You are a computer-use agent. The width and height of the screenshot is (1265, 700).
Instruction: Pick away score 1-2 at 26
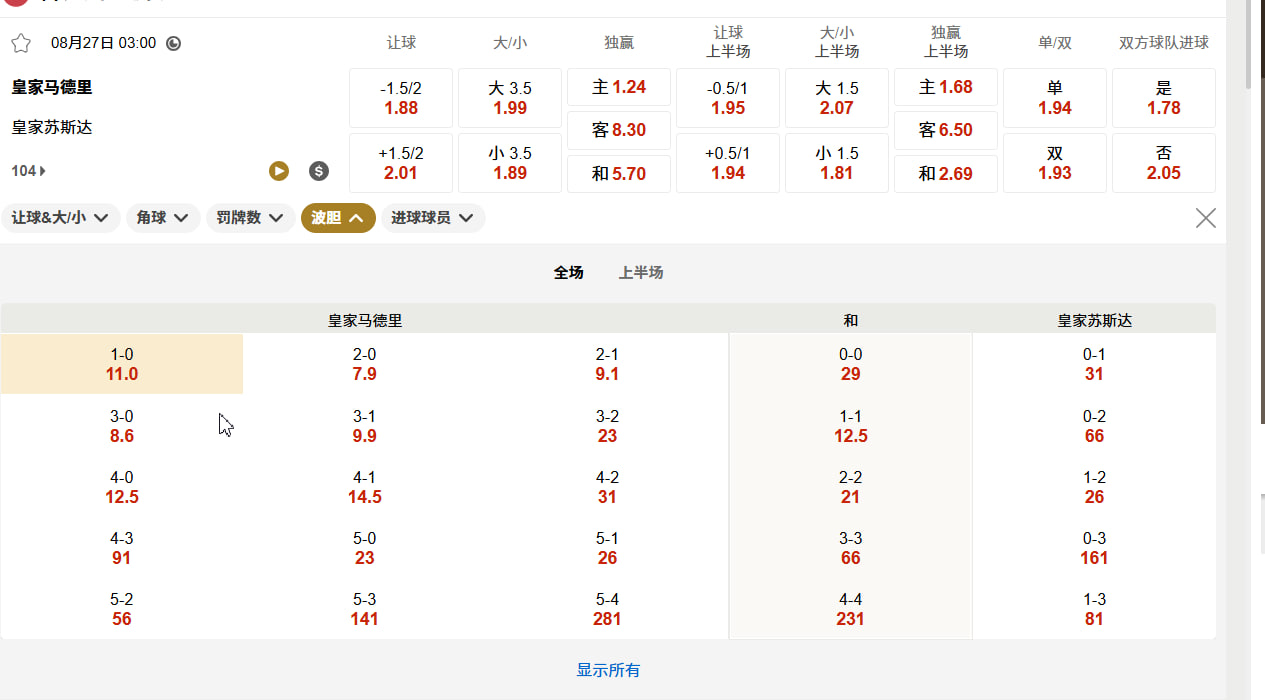click(x=1094, y=487)
